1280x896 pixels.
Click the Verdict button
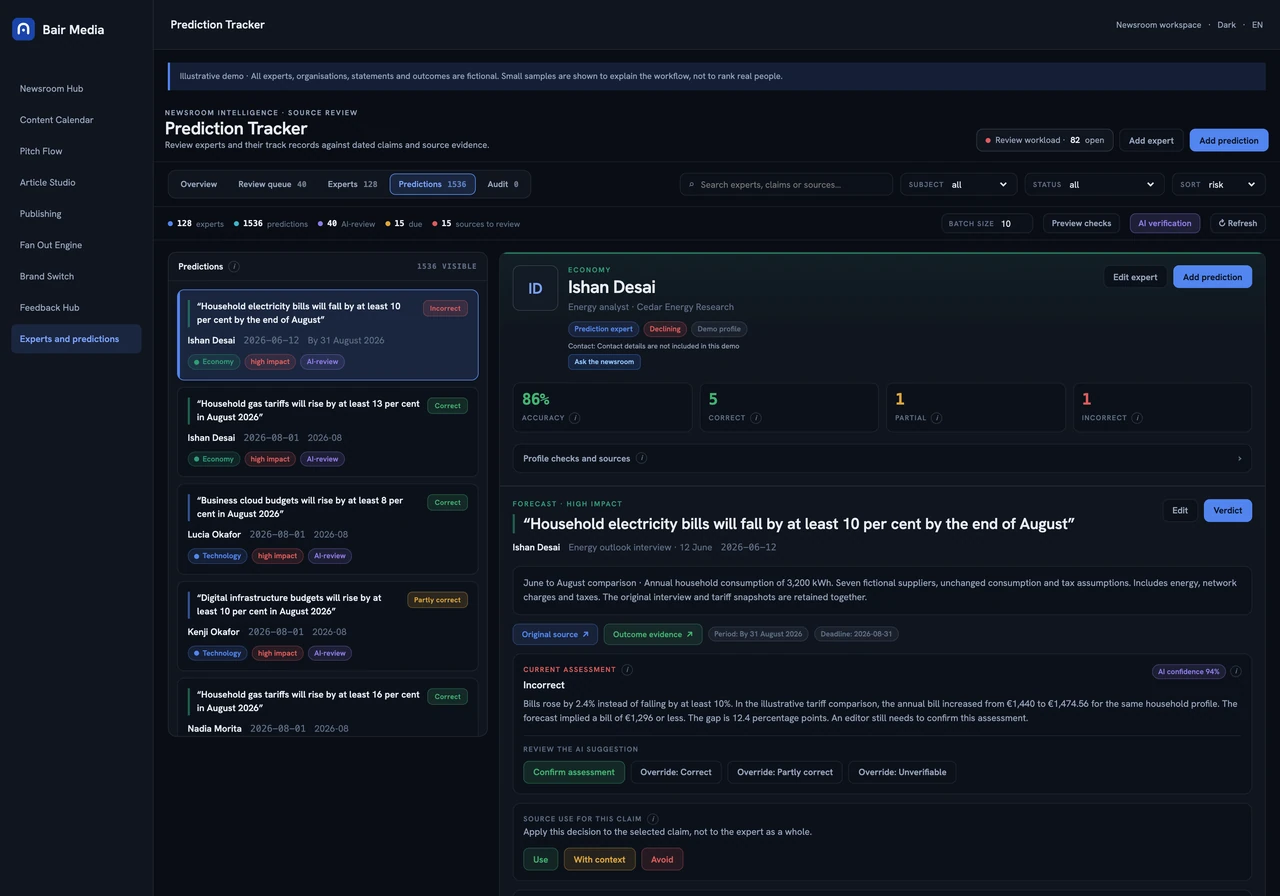pos(1228,510)
